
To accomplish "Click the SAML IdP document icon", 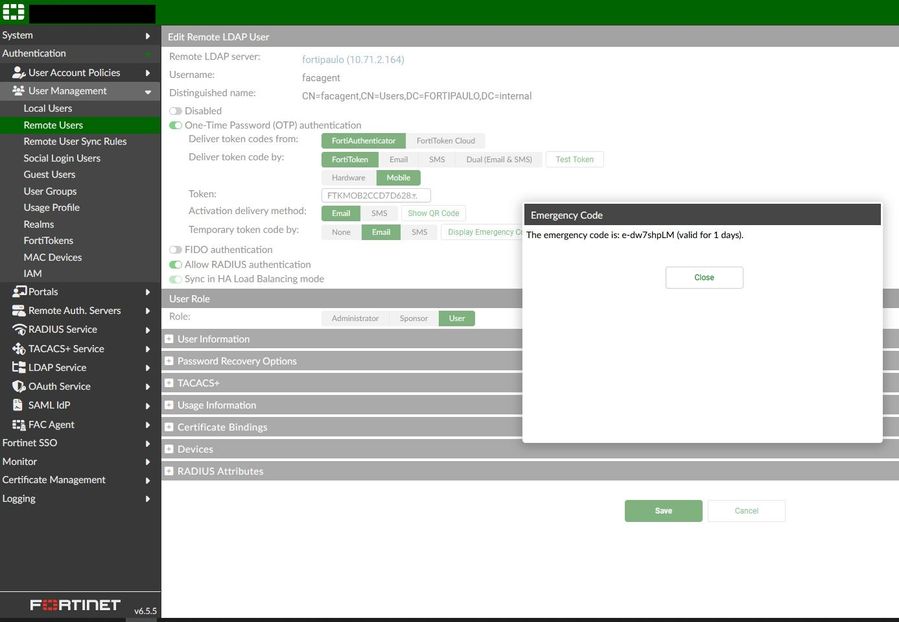I will [x=18, y=405].
